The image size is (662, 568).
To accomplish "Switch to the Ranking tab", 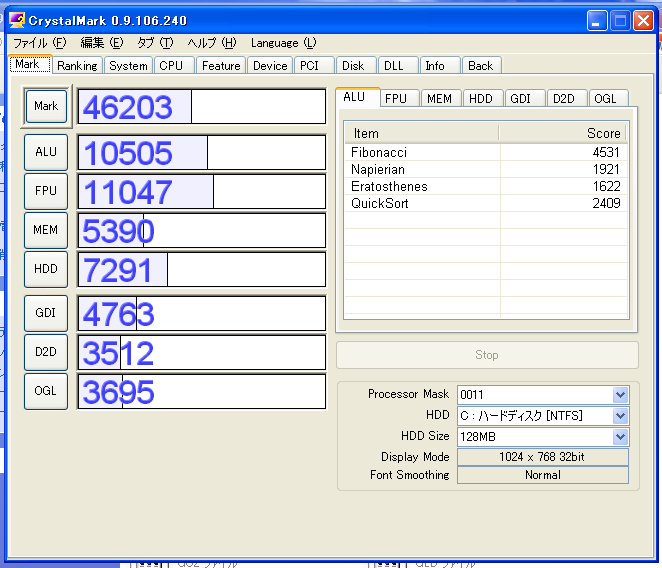I will pos(77,66).
